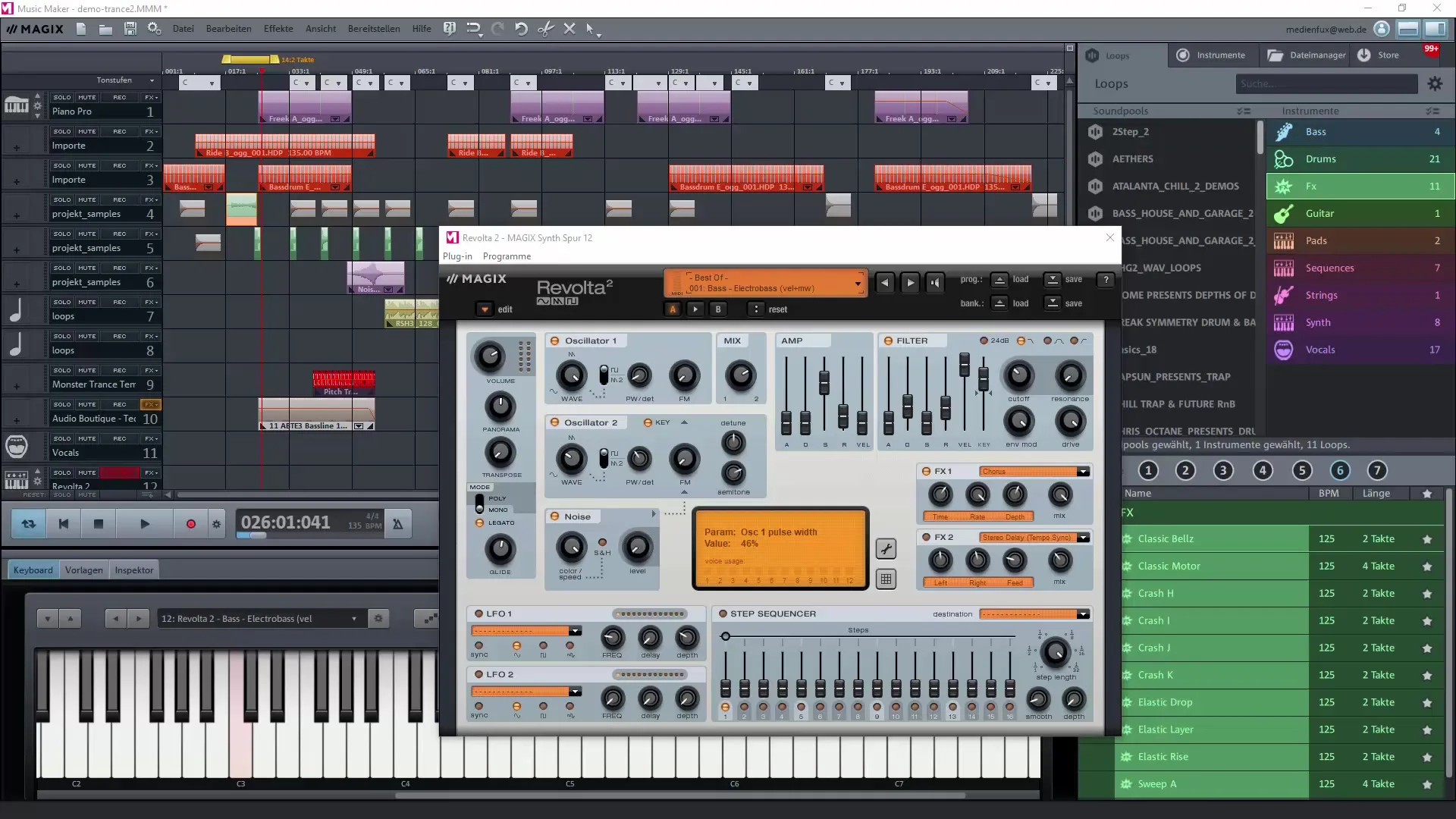Select Bass instrument category
The image size is (1456, 819).
[x=1360, y=132]
